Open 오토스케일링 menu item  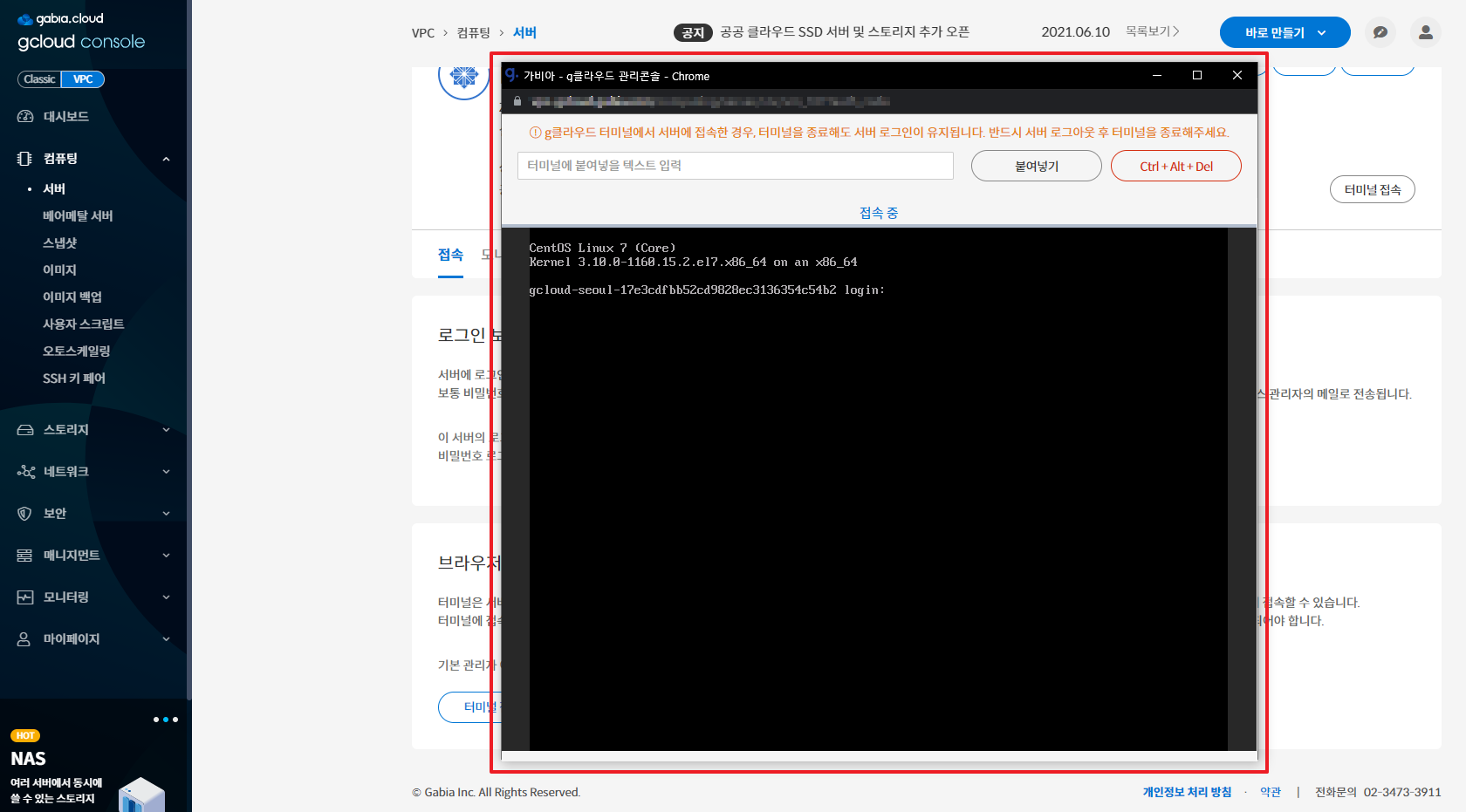pyautogui.click(x=77, y=351)
